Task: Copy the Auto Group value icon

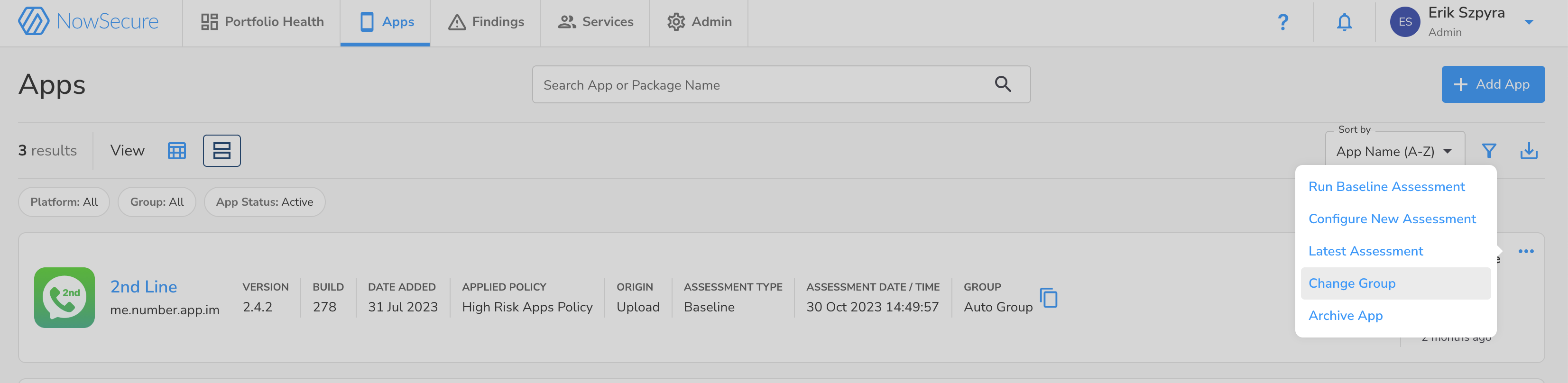Action: (1049, 298)
